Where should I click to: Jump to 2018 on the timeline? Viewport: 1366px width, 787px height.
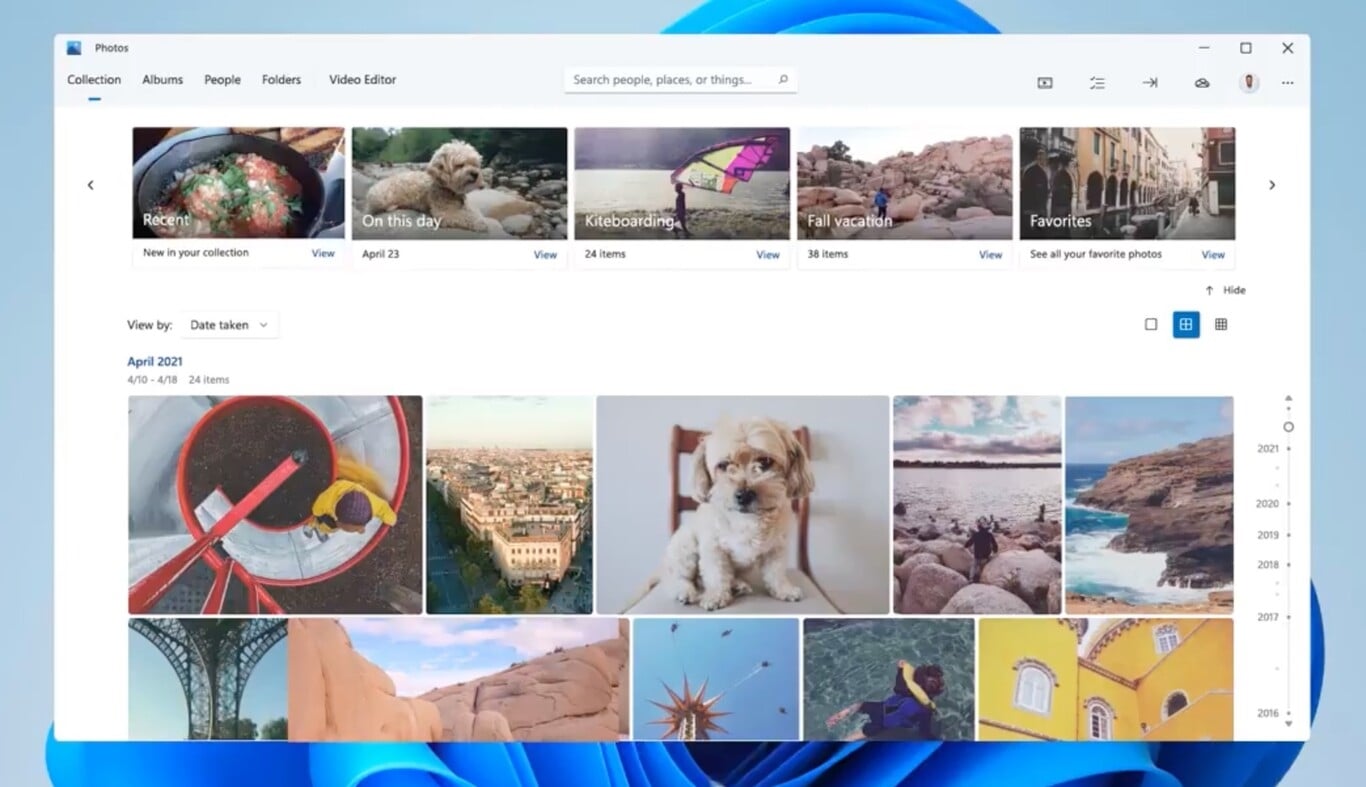pyautogui.click(x=1268, y=565)
